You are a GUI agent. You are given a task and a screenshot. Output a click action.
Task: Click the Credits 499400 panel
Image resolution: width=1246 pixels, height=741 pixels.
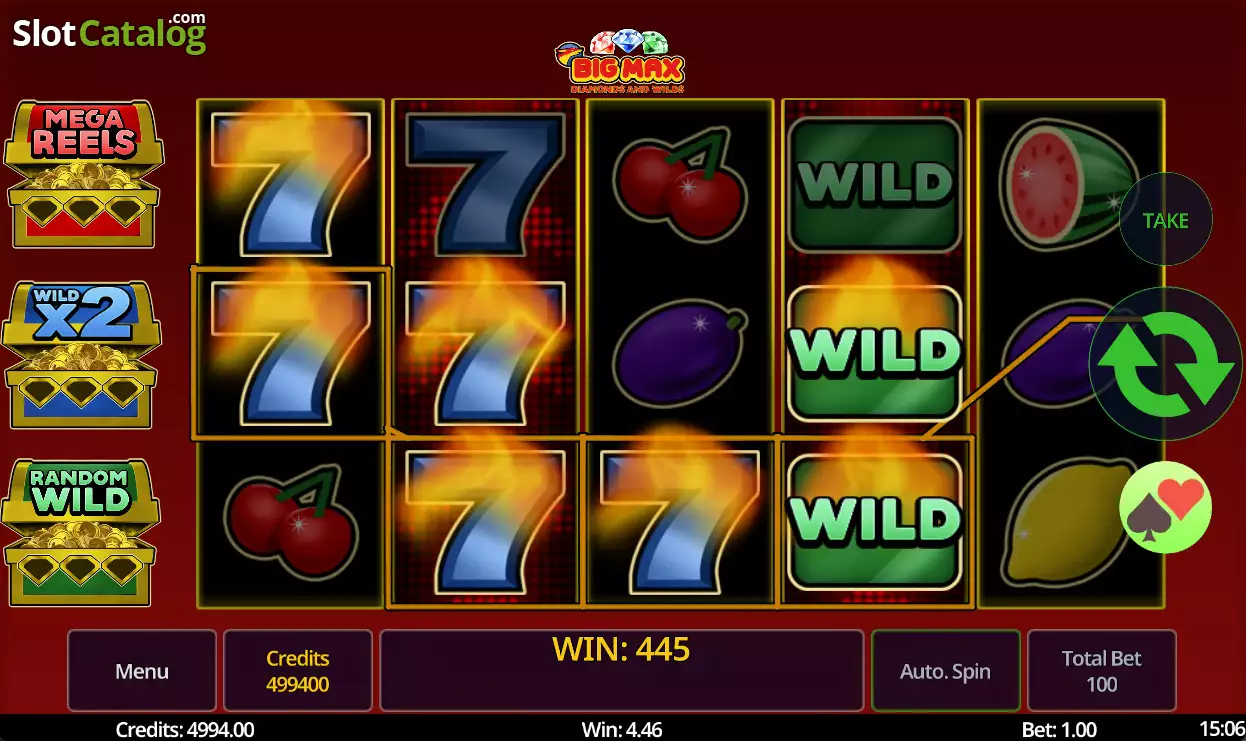[298, 671]
